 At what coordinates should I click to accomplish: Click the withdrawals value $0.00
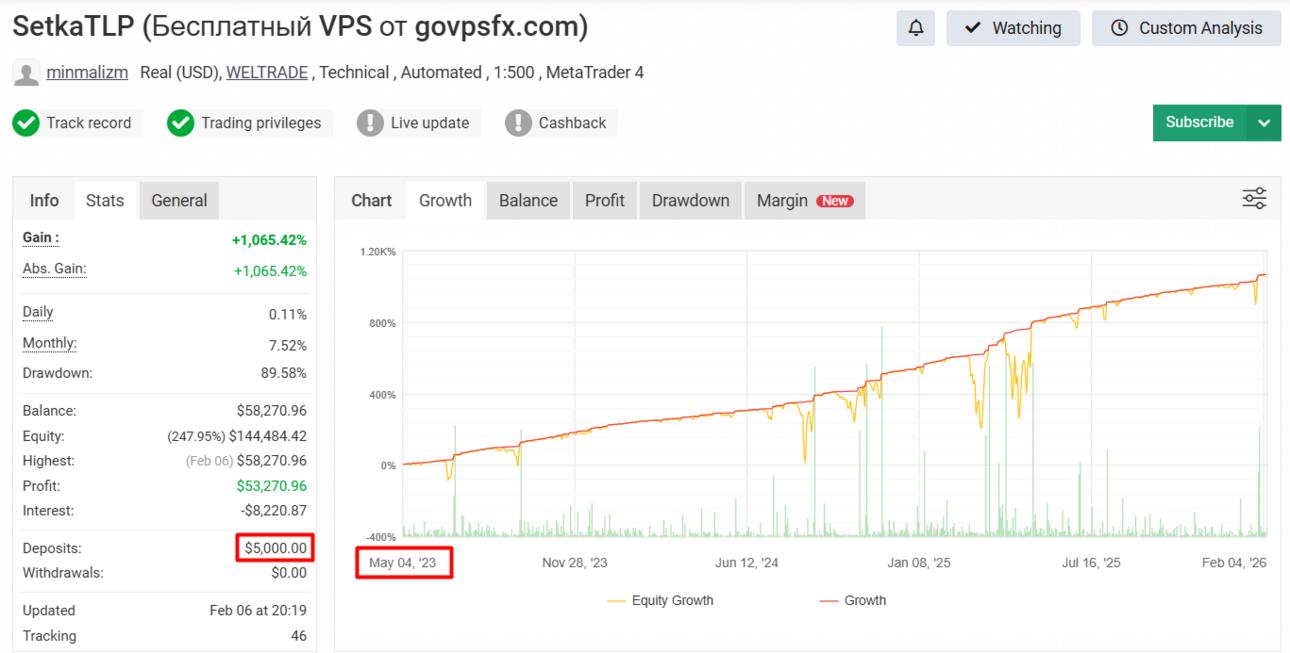pyautogui.click(x=289, y=573)
